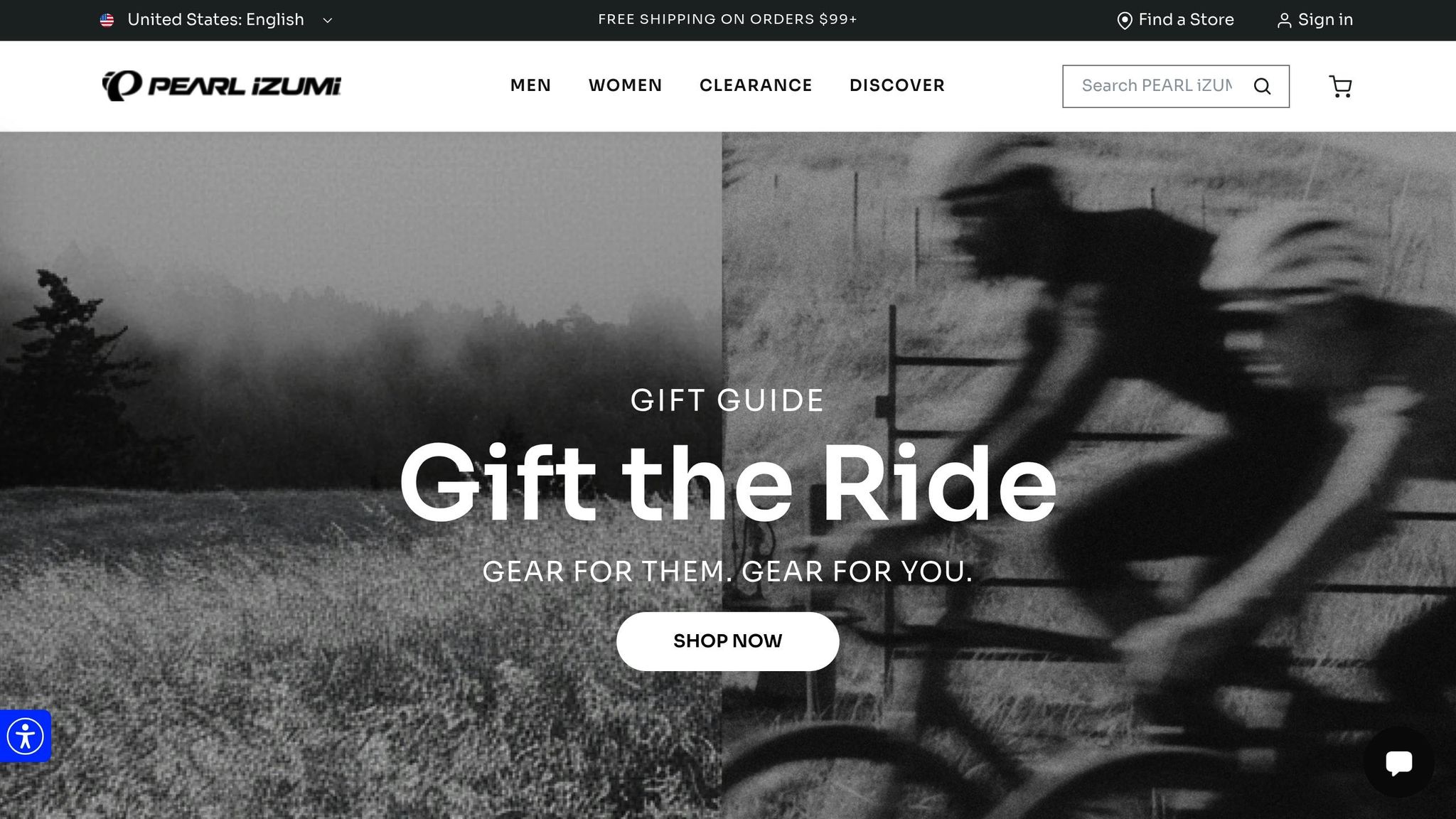Expand the language selector chevron

tap(328, 21)
